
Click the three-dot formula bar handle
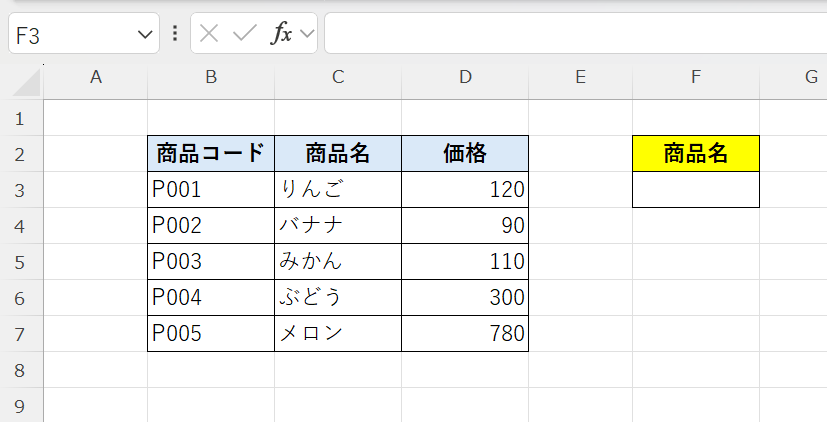pos(175,33)
